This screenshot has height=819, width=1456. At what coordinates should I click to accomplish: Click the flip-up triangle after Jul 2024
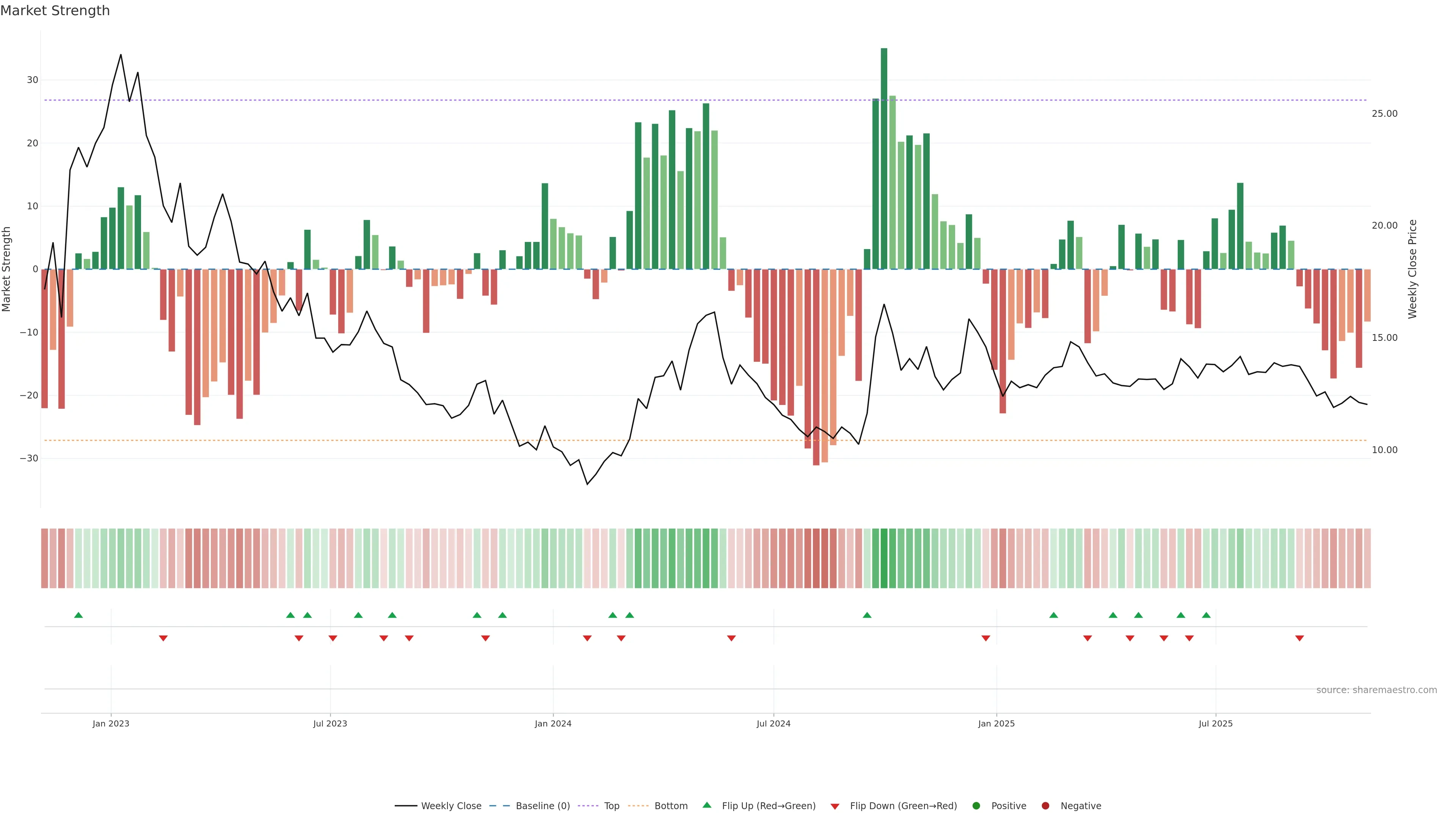[x=867, y=615]
